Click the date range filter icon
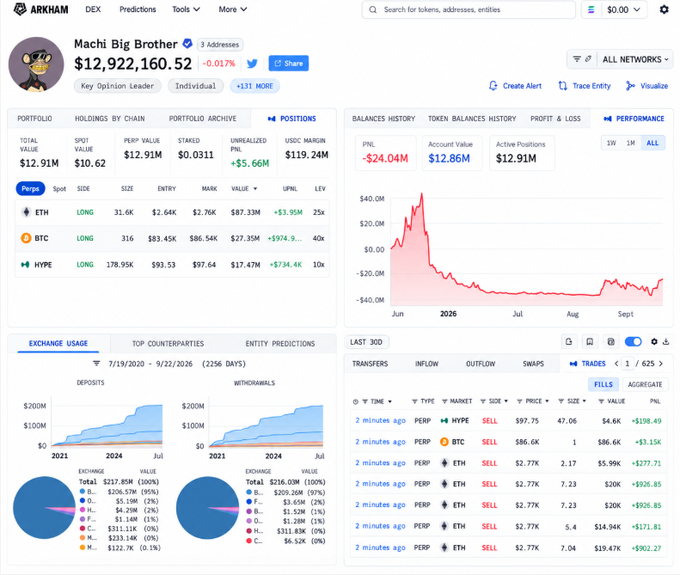This screenshot has height=575, width=680. coord(96,363)
